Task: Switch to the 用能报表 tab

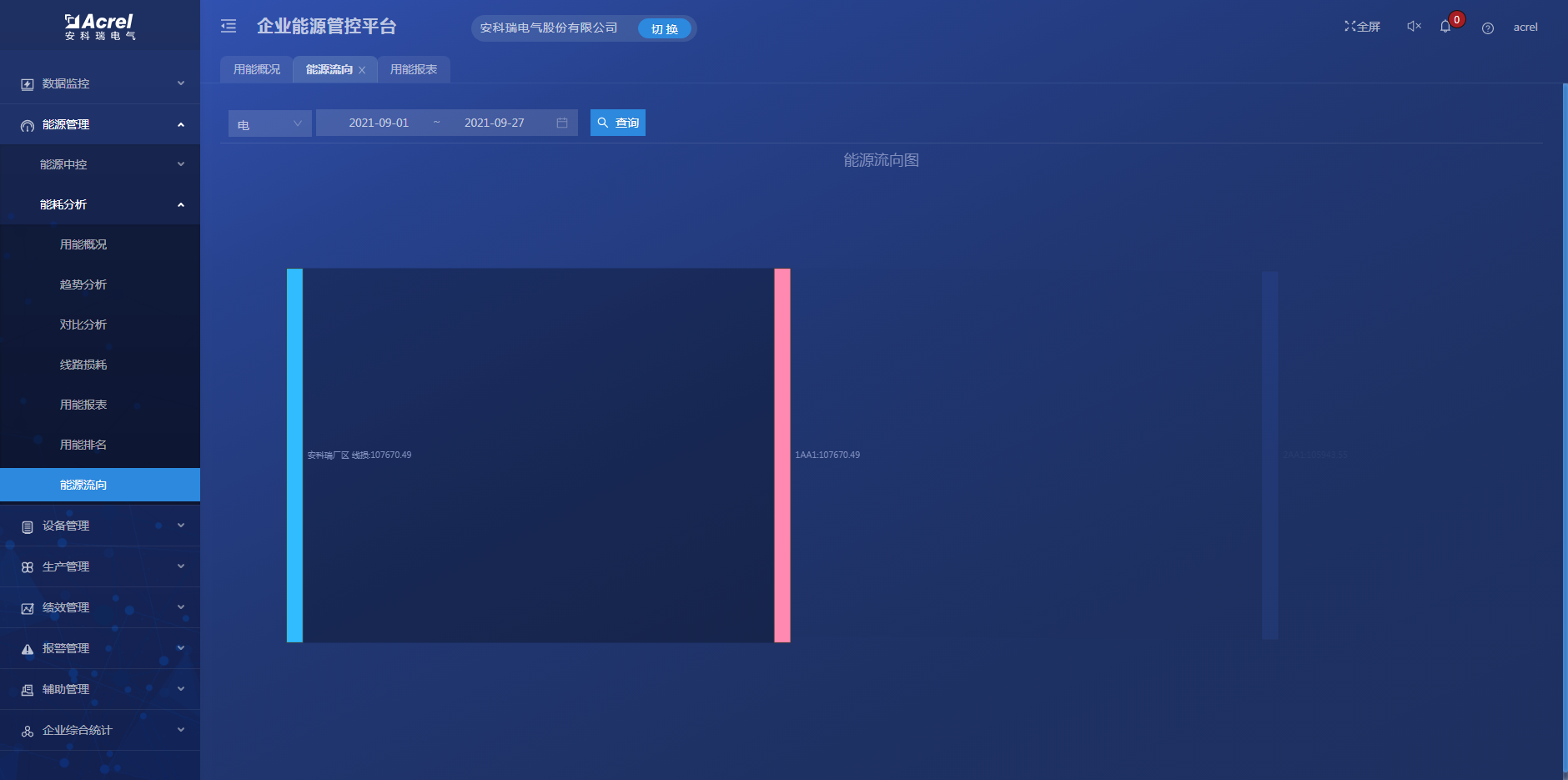Action: coord(414,70)
